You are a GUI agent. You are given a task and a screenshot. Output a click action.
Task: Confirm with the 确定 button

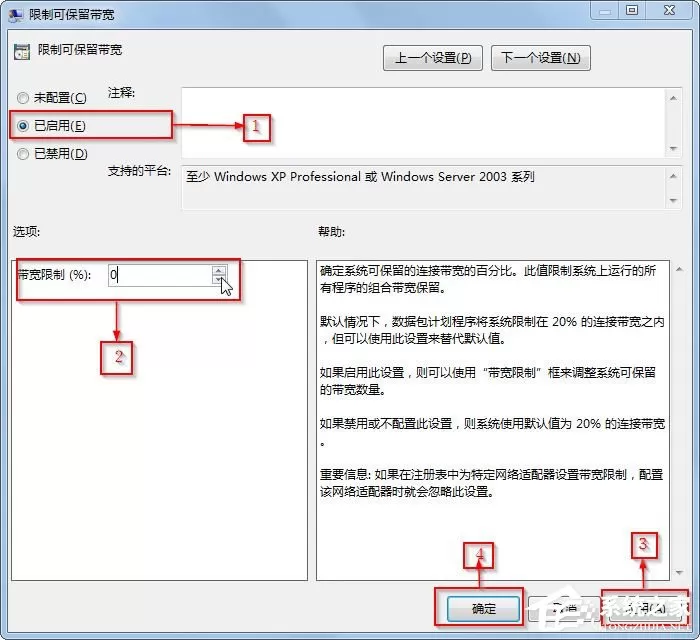point(484,608)
